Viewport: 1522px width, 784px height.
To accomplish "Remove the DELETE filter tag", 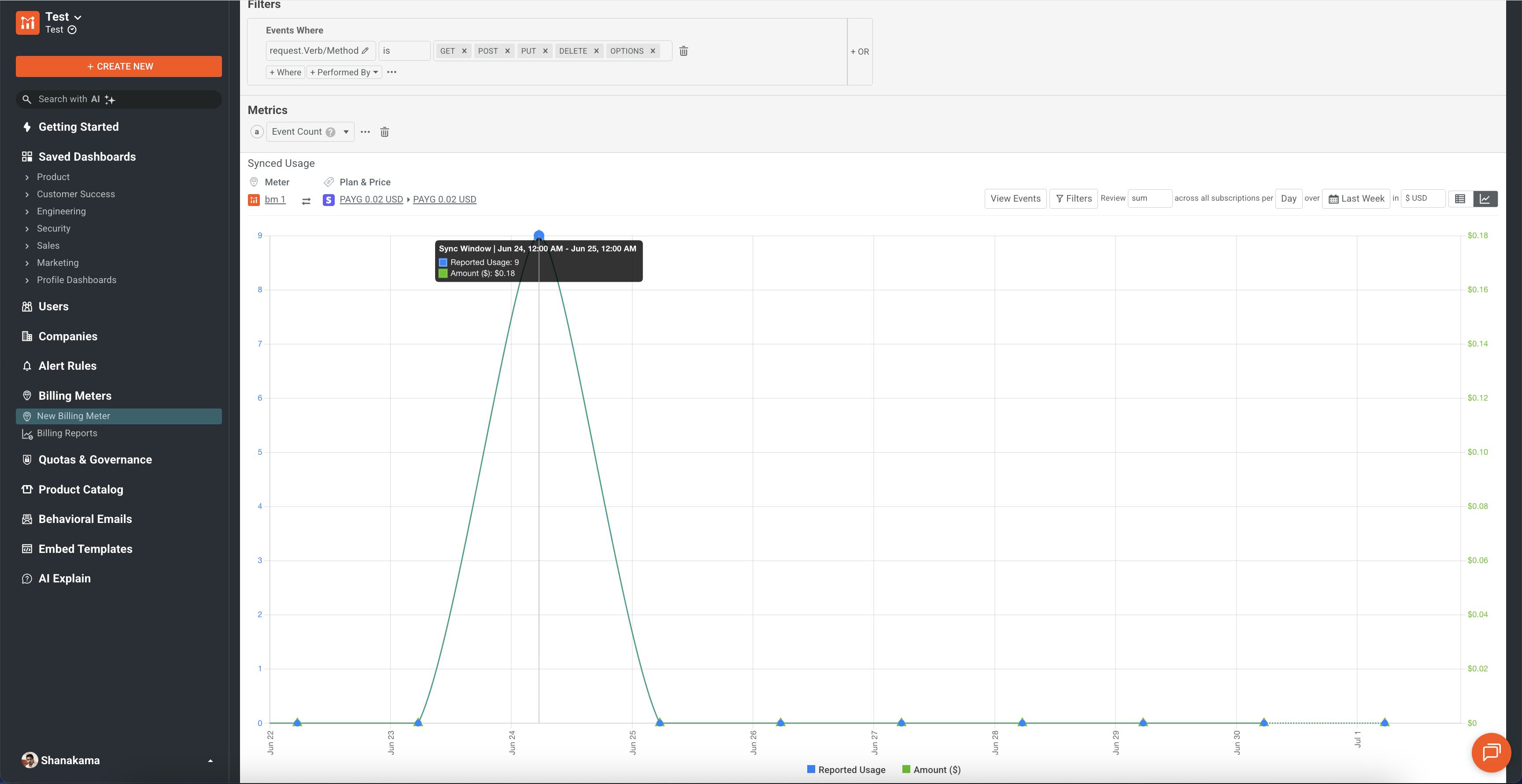I will [596, 52].
